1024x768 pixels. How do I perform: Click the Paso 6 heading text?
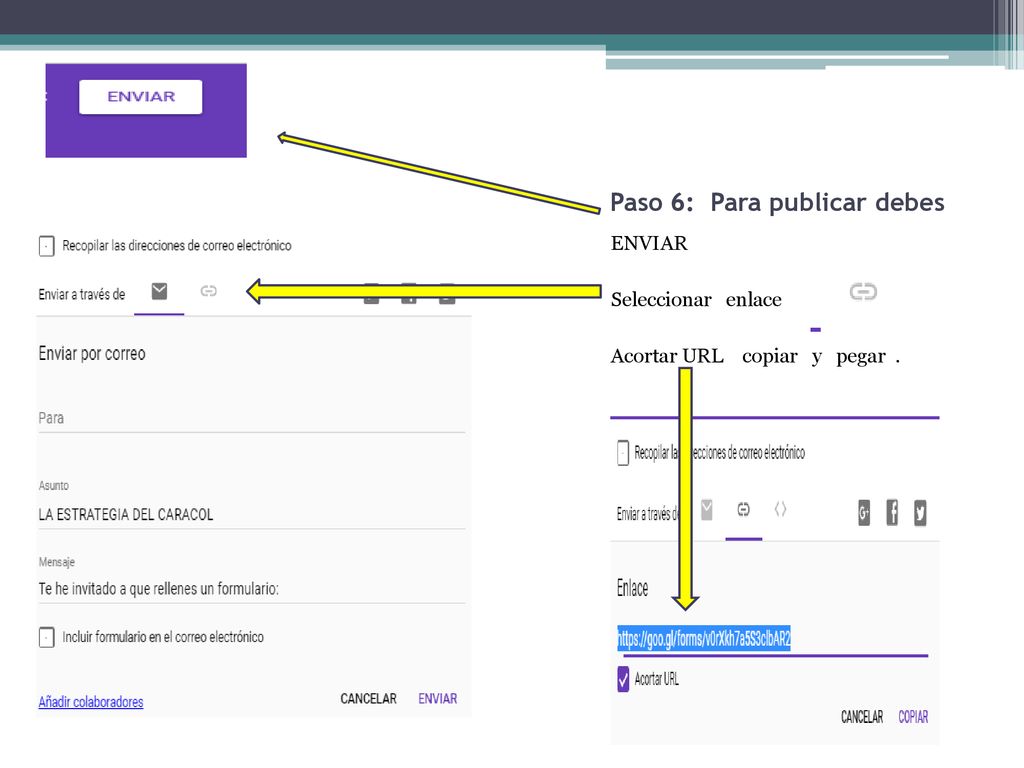click(777, 202)
